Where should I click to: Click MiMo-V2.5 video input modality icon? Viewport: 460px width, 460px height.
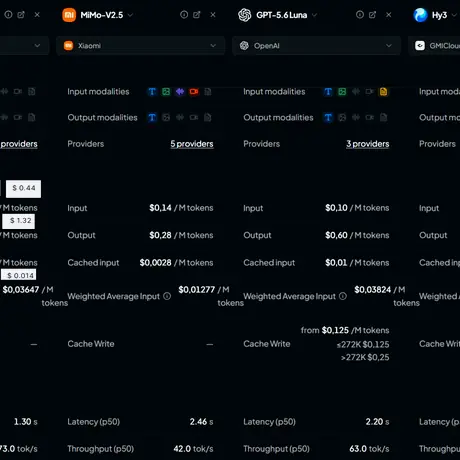pos(194,92)
